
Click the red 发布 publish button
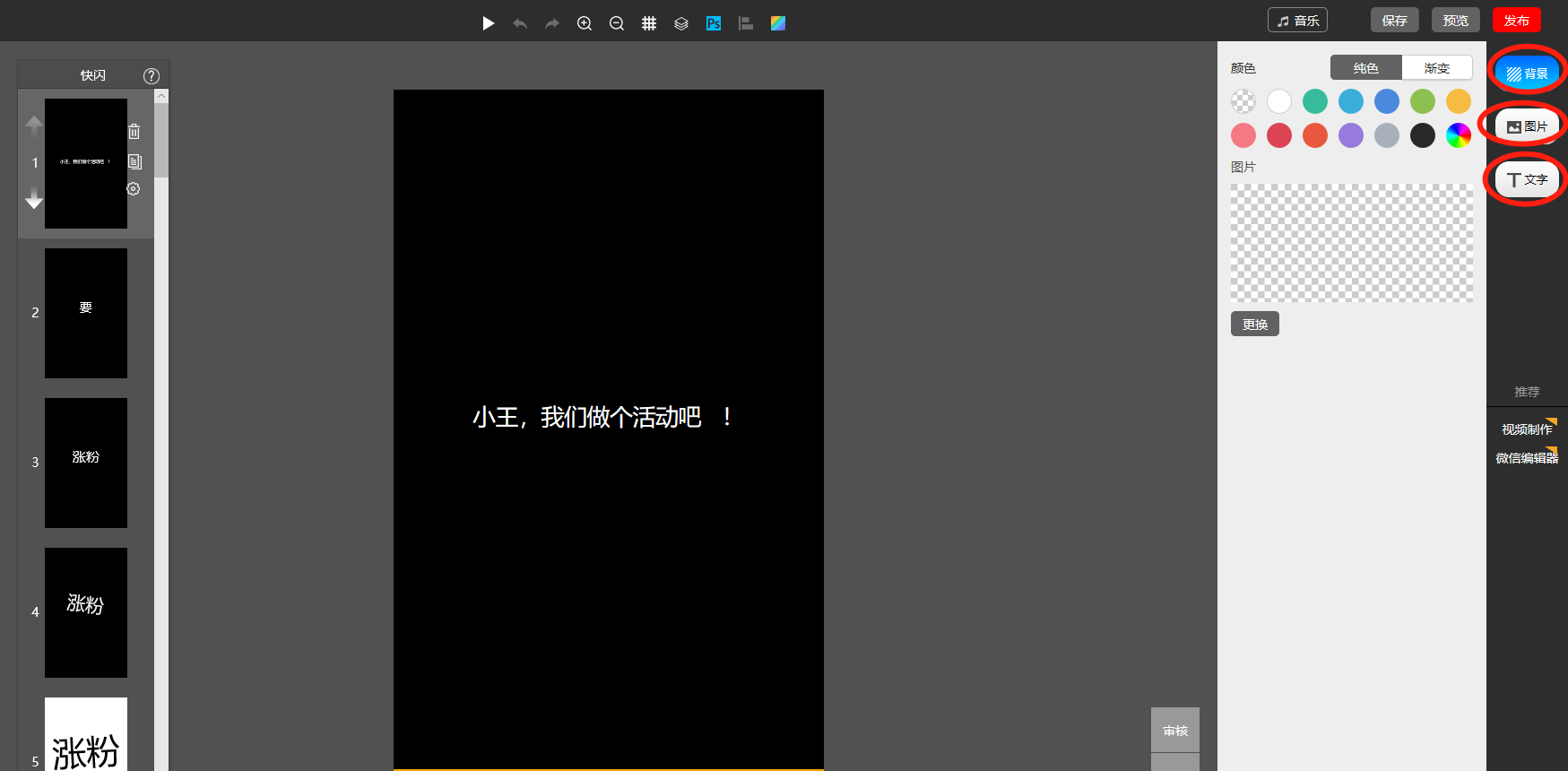pos(1517,20)
